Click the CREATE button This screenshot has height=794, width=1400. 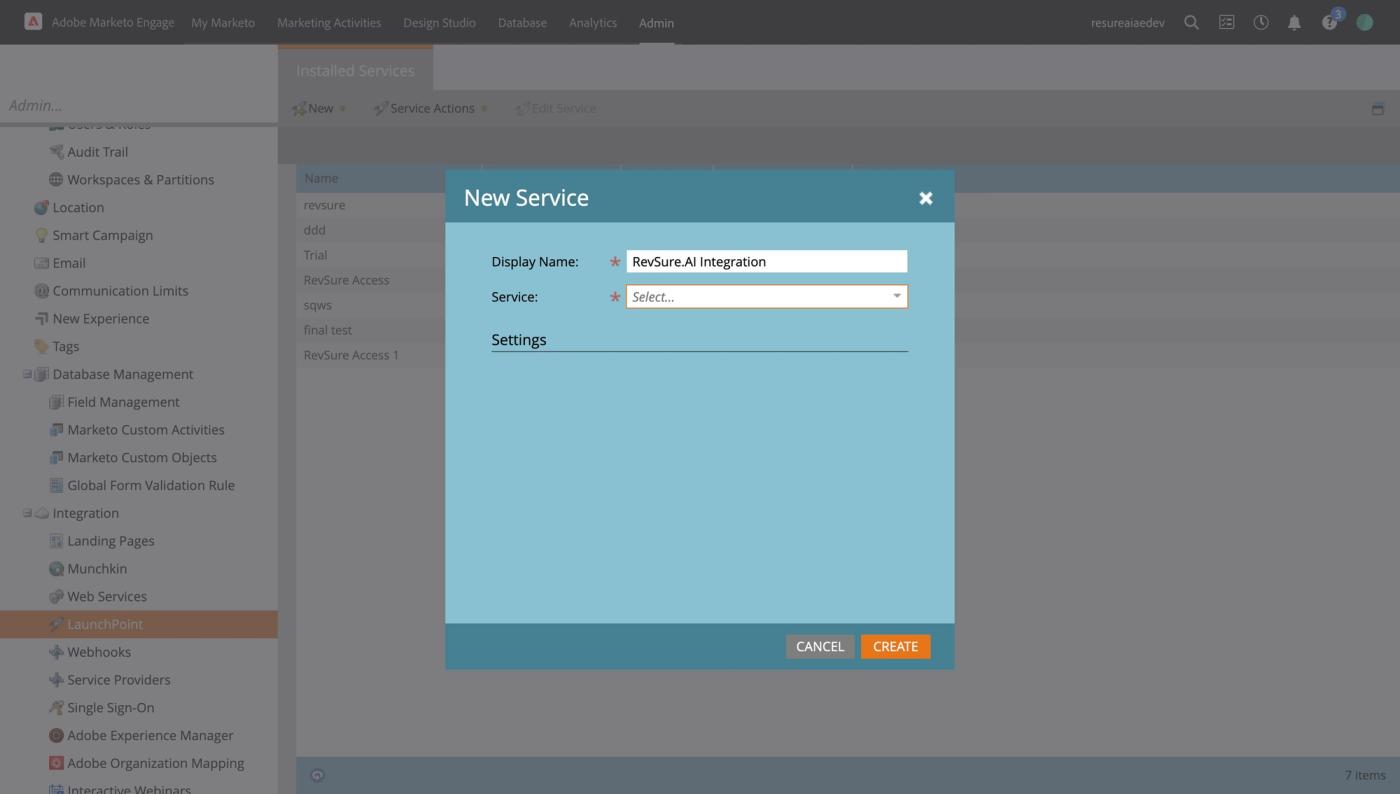point(895,646)
